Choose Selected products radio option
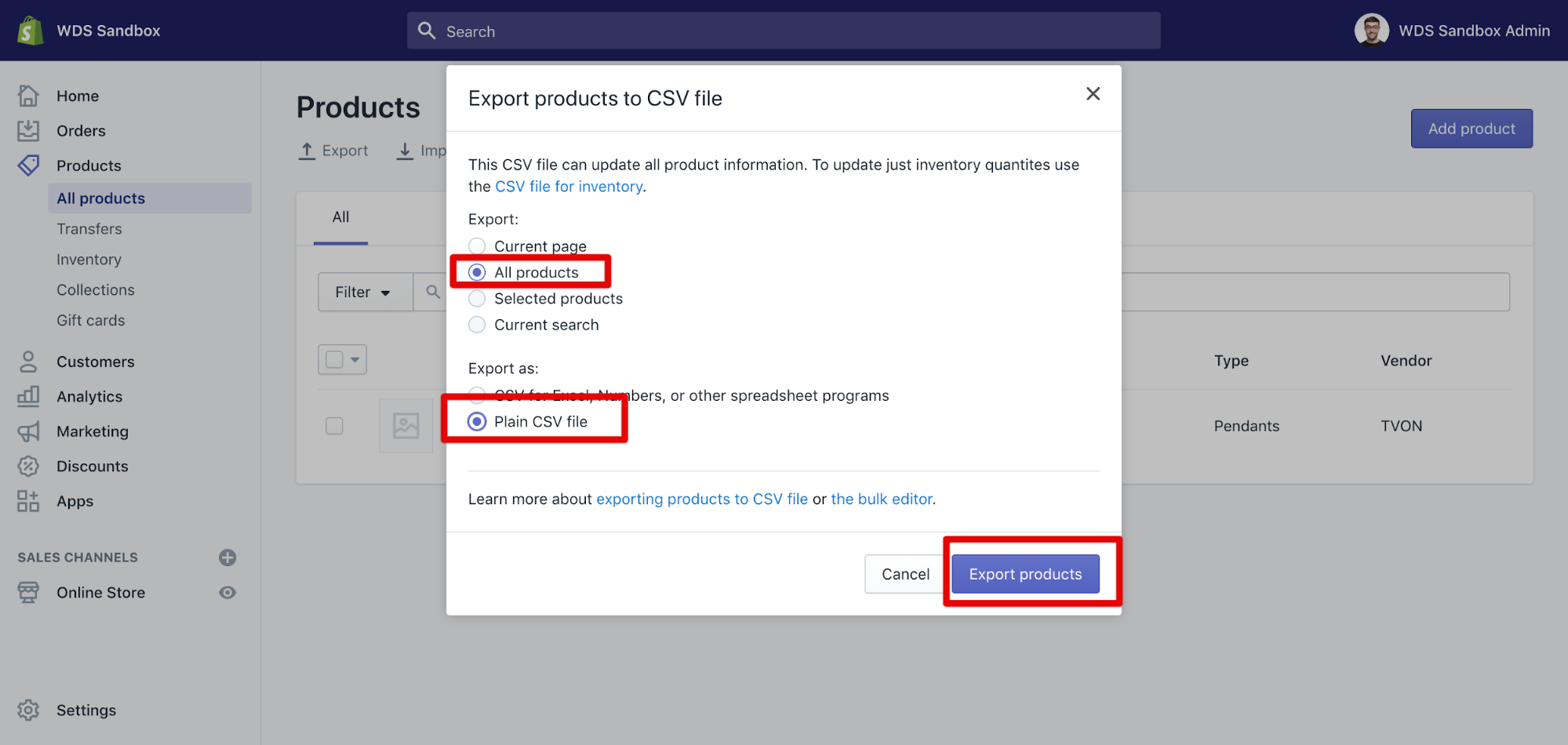Image resolution: width=1568 pixels, height=745 pixels. [x=477, y=299]
